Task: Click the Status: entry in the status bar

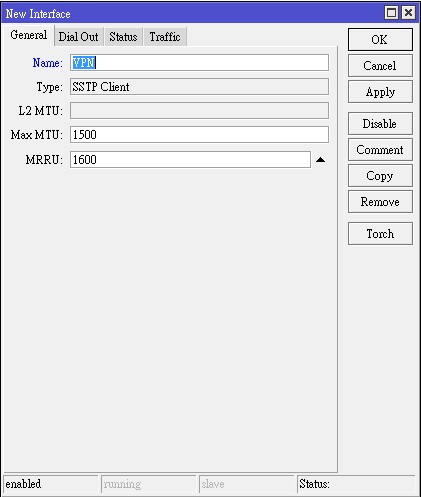Action: tap(357, 484)
